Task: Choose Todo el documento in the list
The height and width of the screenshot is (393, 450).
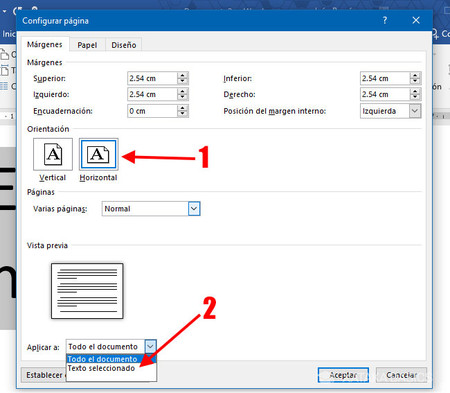Action: click(111, 359)
